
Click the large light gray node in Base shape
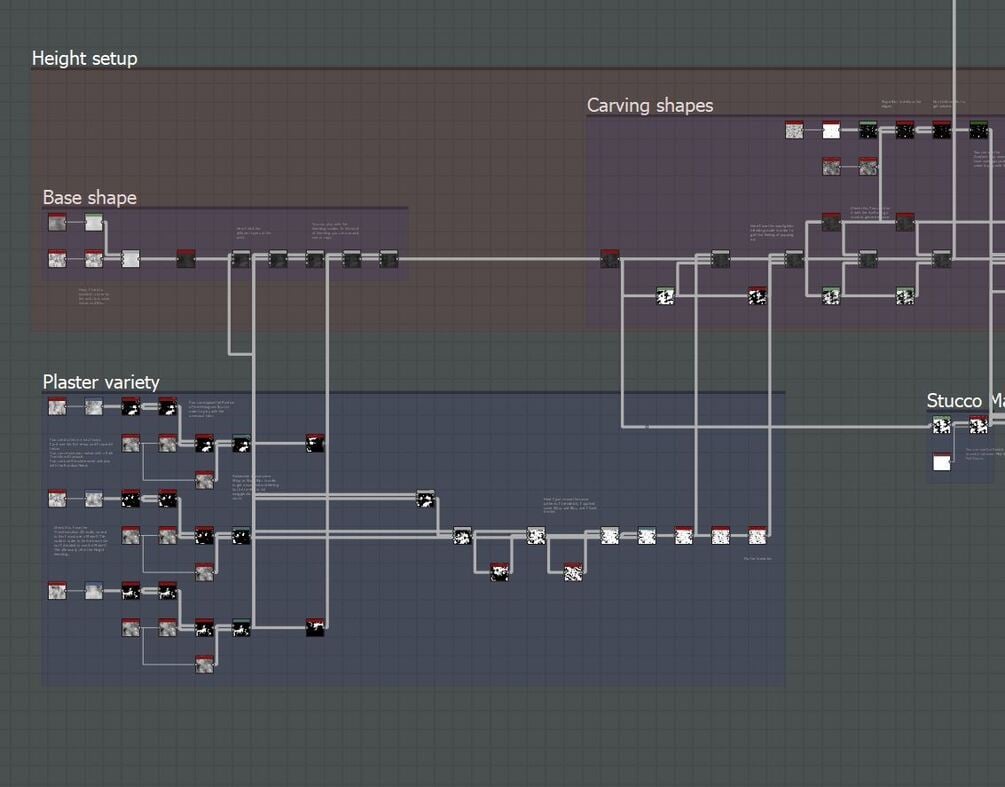click(x=131, y=259)
